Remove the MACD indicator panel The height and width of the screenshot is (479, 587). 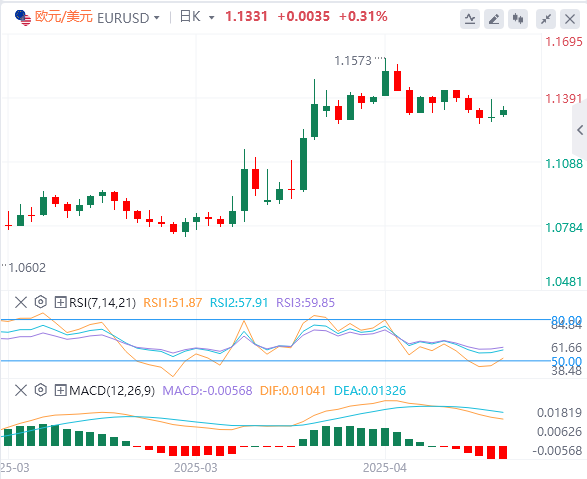[x=21, y=390]
